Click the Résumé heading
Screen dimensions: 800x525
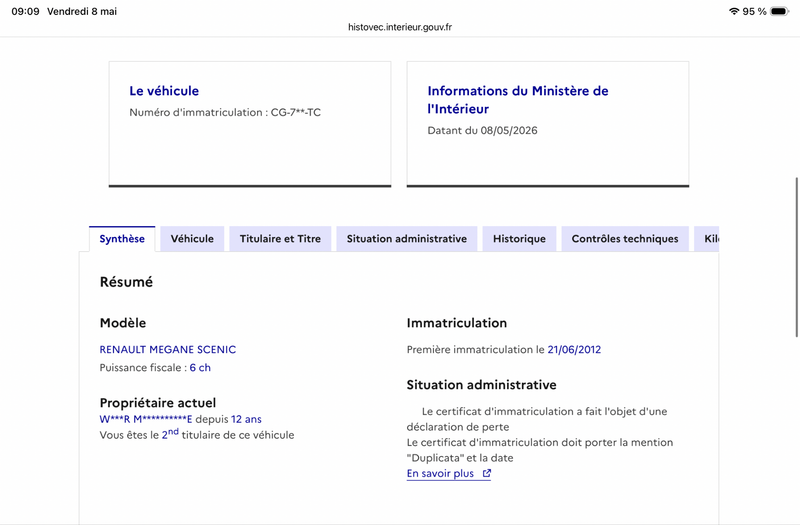click(x=126, y=282)
